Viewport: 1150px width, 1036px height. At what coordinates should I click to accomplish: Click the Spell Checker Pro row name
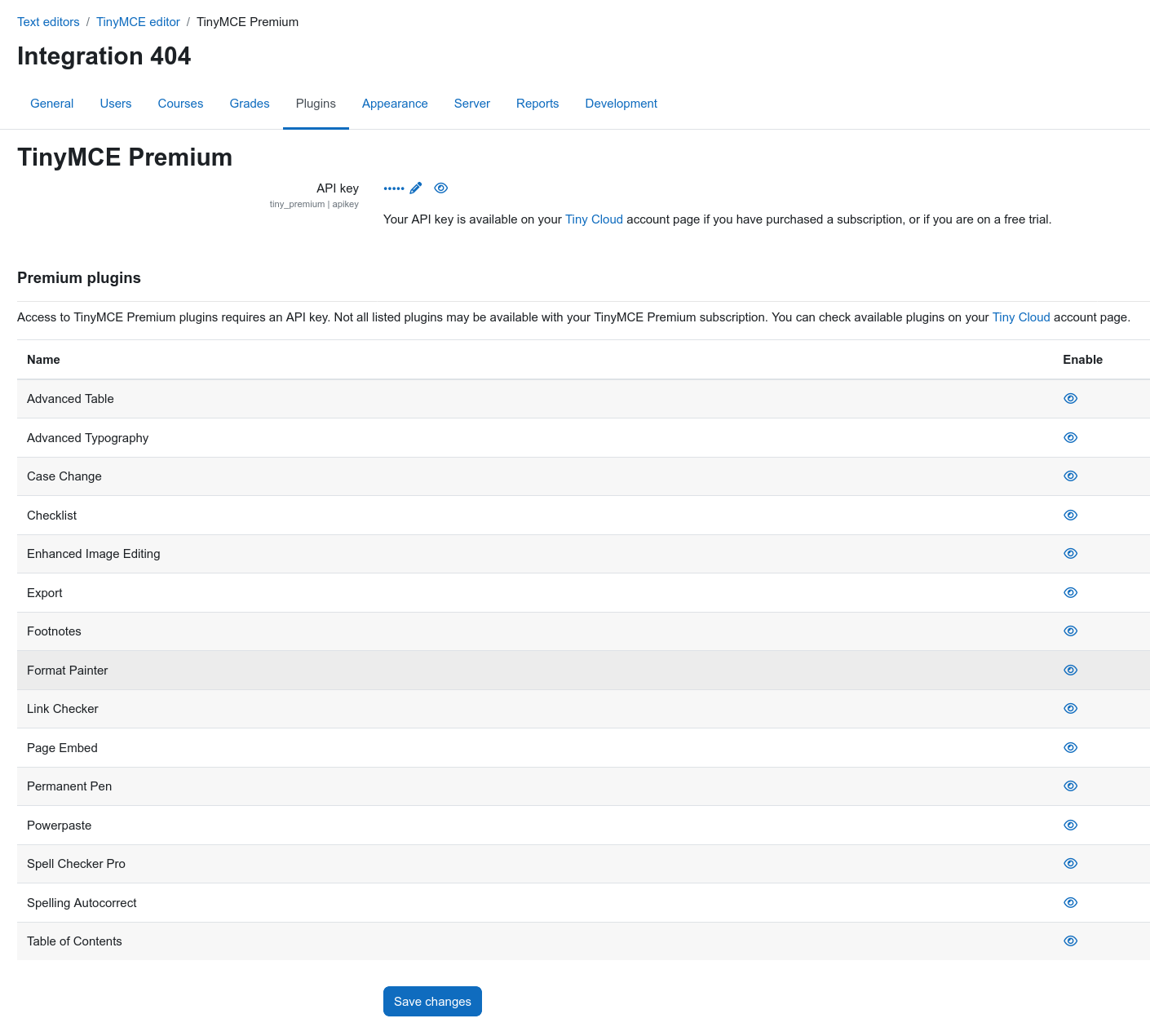tap(76, 864)
